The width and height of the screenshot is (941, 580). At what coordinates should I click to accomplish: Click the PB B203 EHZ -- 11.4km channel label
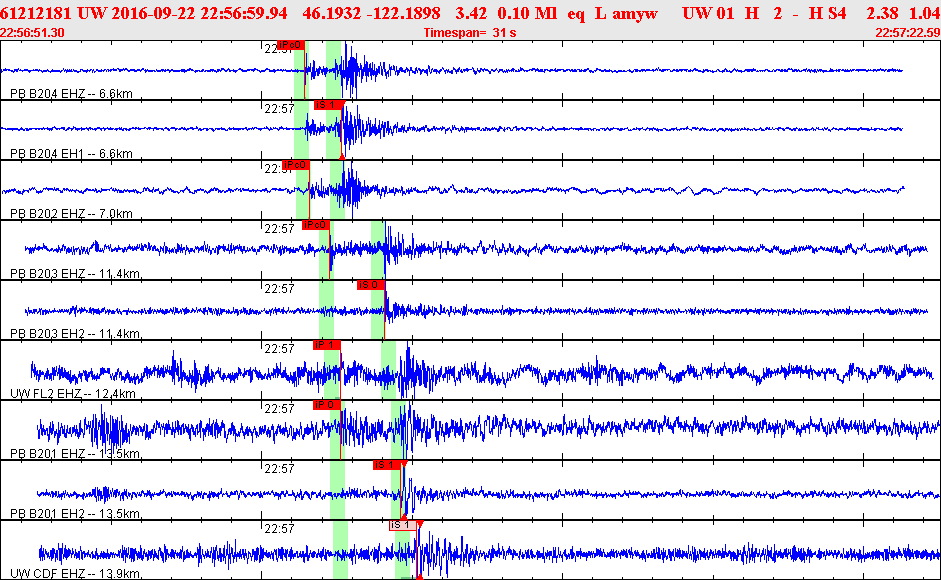coord(75,274)
